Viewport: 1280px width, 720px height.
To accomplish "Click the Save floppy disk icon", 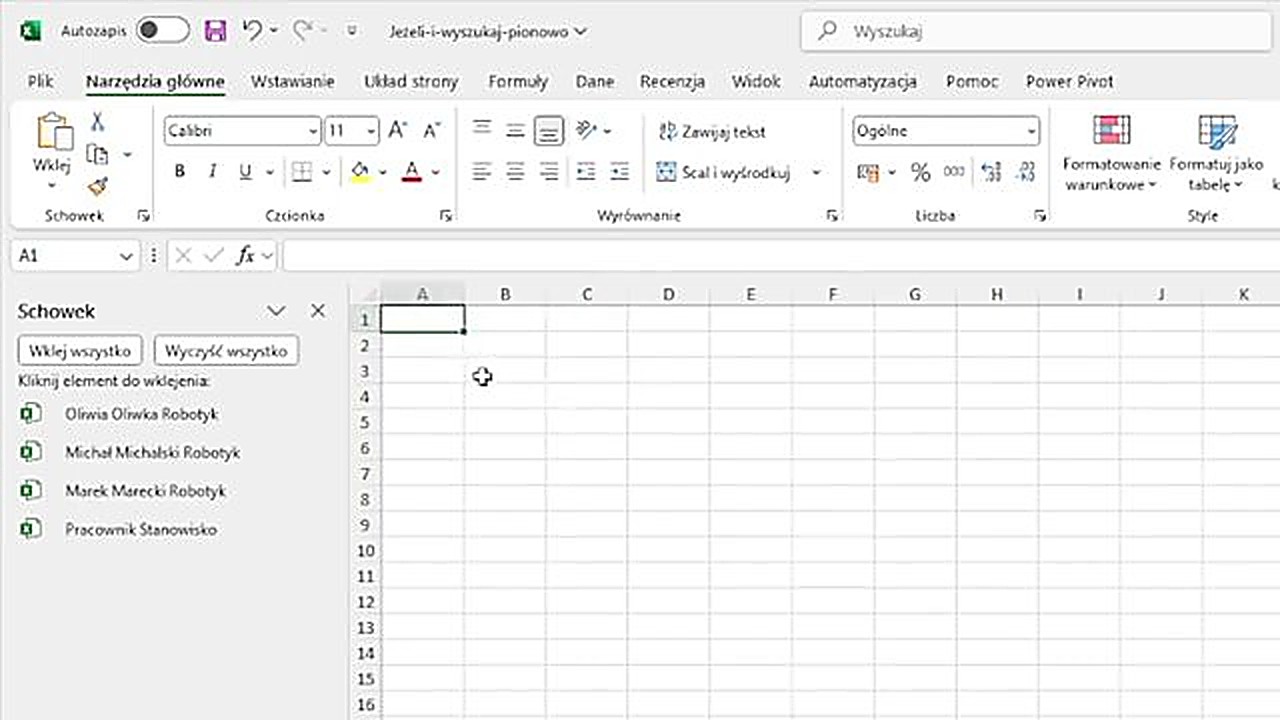I will tap(215, 31).
